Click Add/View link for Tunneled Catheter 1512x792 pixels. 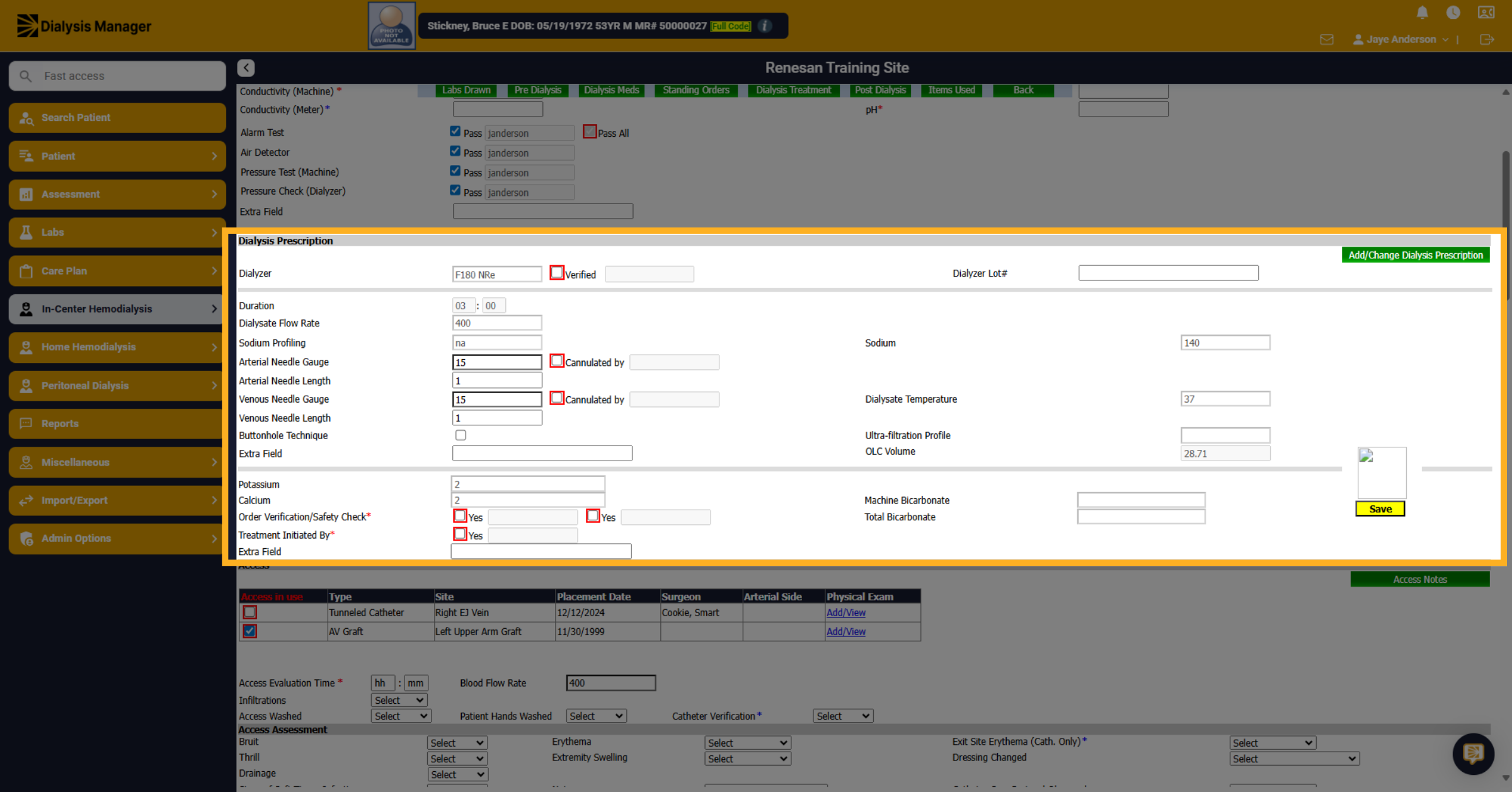point(846,612)
